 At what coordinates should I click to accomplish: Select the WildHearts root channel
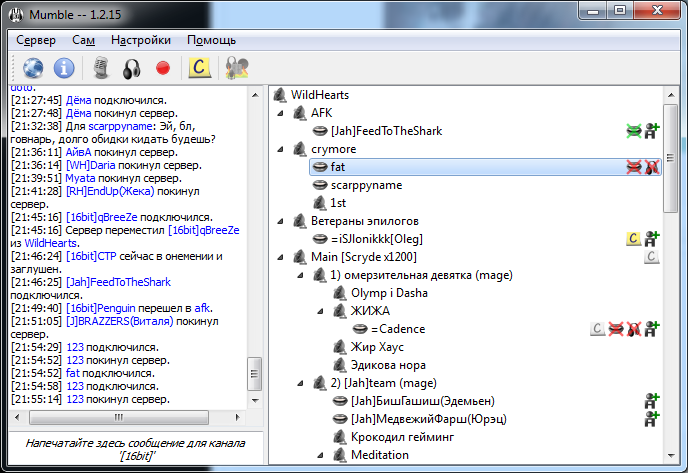(x=320, y=95)
